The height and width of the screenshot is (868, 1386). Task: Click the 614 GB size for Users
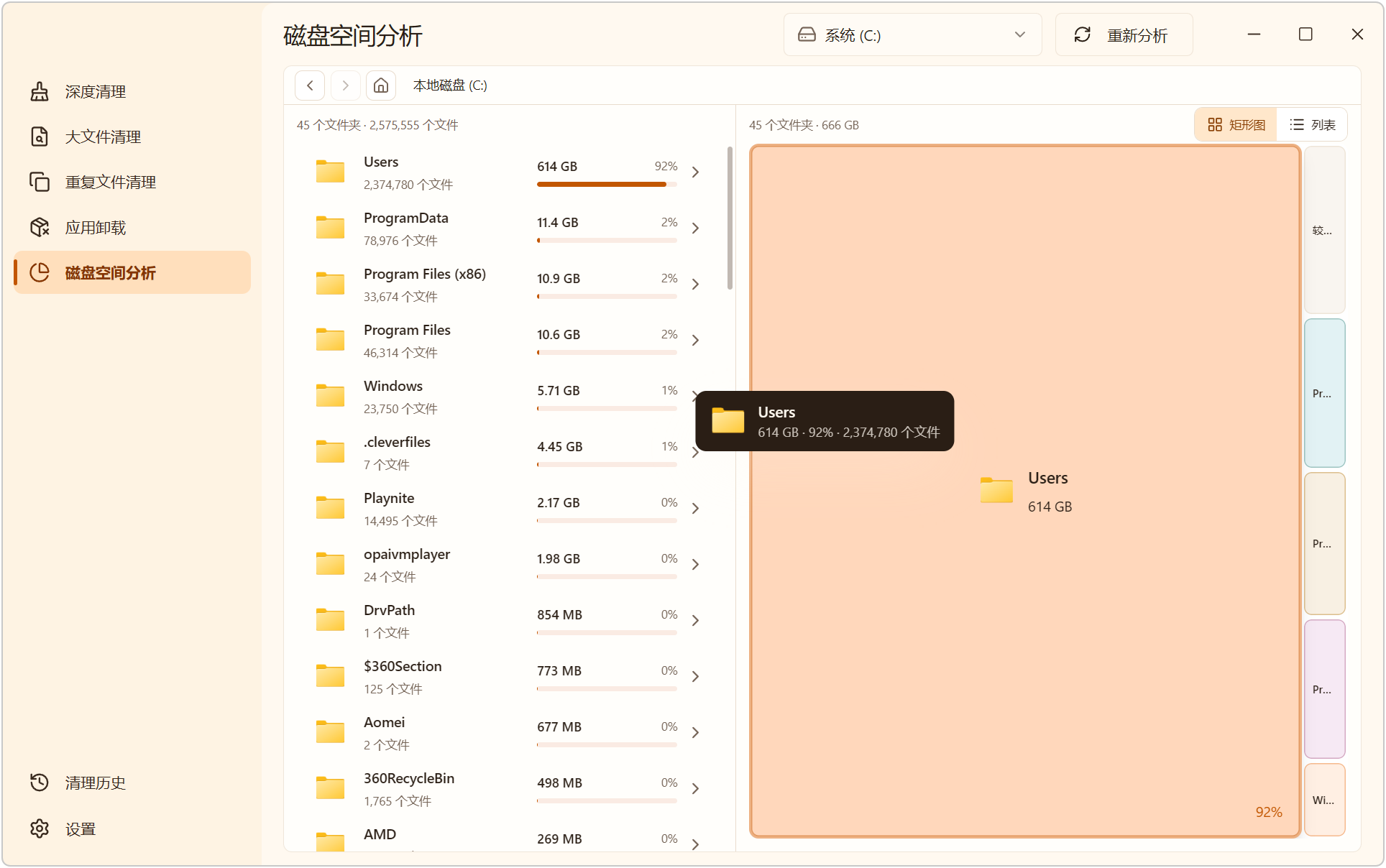pyautogui.click(x=557, y=166)
